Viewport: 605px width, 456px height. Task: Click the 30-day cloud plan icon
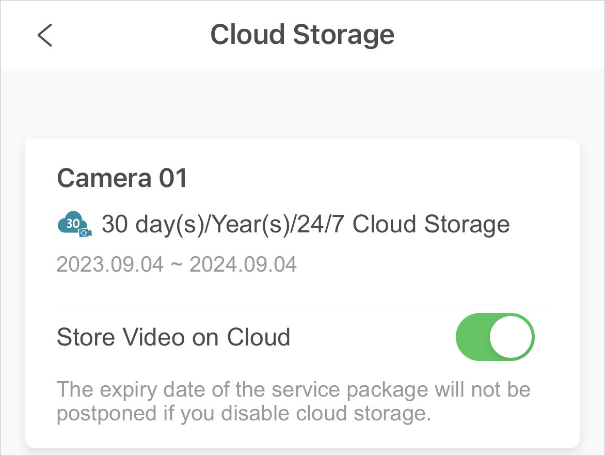point(75,224)
